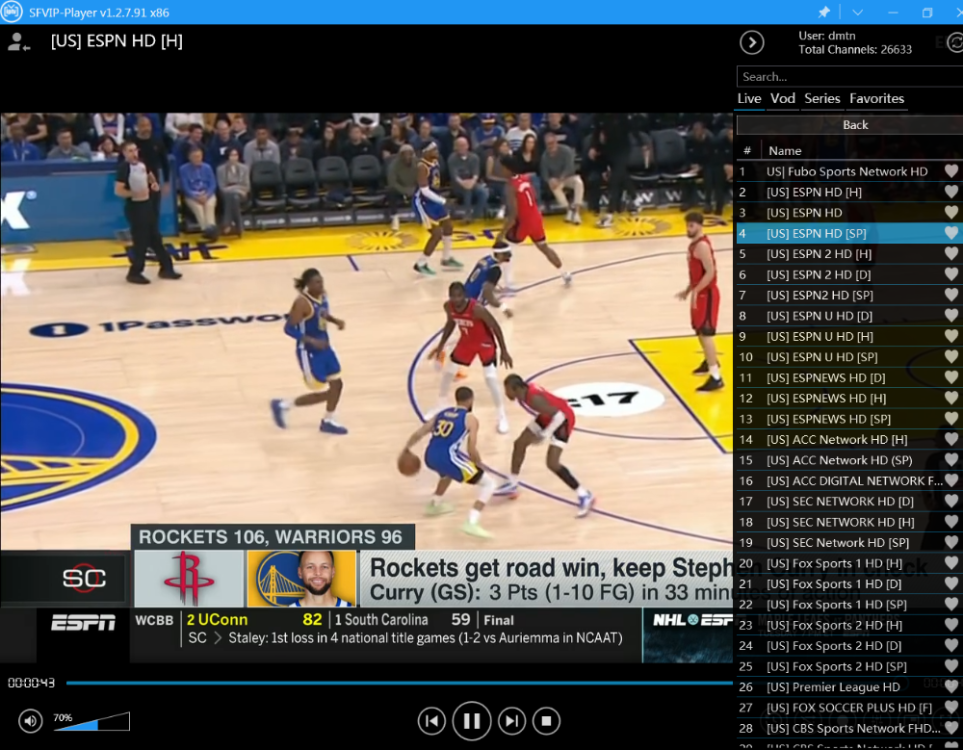The height and width of the screenshot is (750, 963).
Task: Skip to the previous channel
Action: coord(432,721)
